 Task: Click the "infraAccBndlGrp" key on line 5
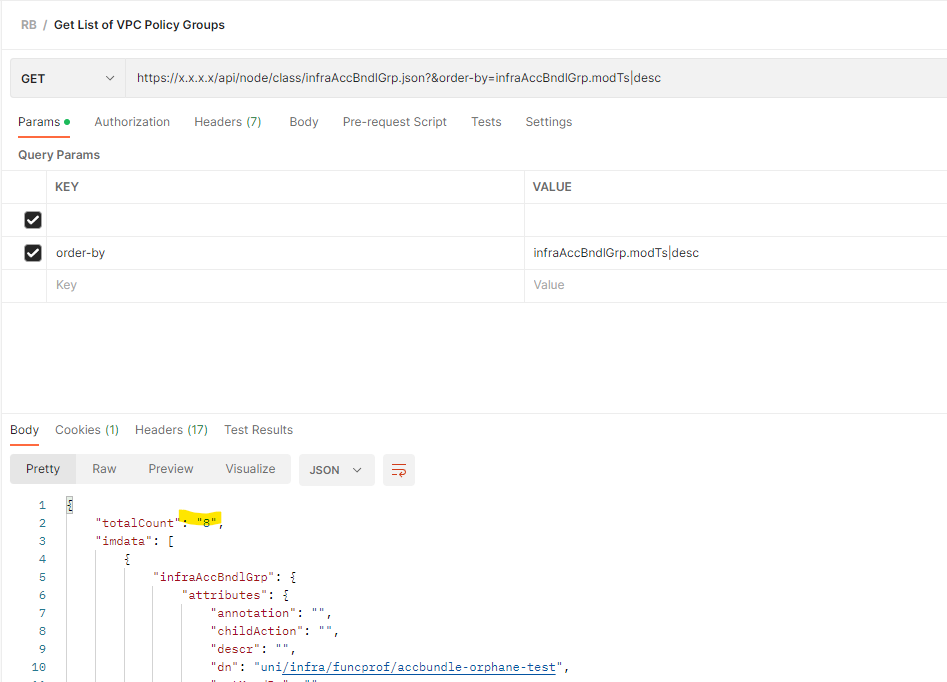[214, 577]
